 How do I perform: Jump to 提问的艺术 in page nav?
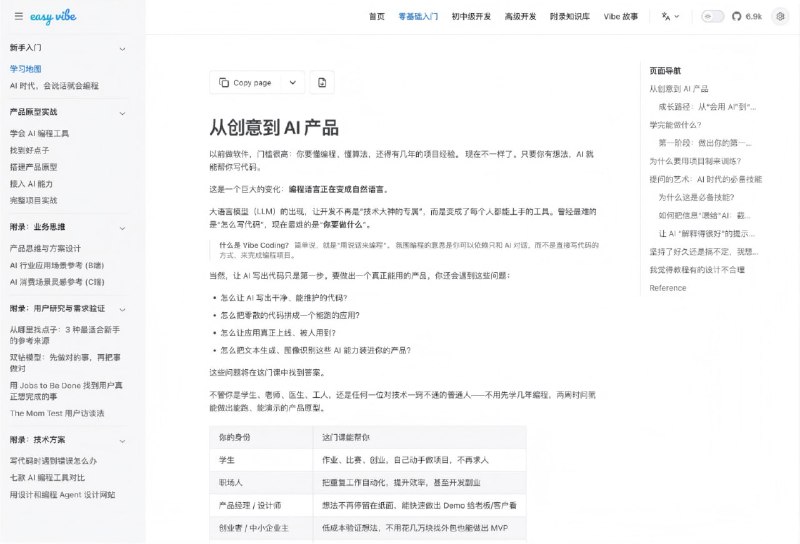click(x=706, y=179)
